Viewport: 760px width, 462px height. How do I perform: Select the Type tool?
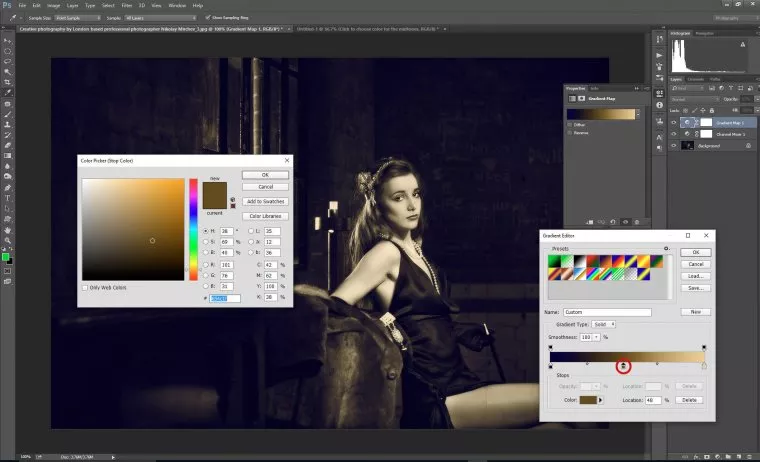click(x=7, y=198)
